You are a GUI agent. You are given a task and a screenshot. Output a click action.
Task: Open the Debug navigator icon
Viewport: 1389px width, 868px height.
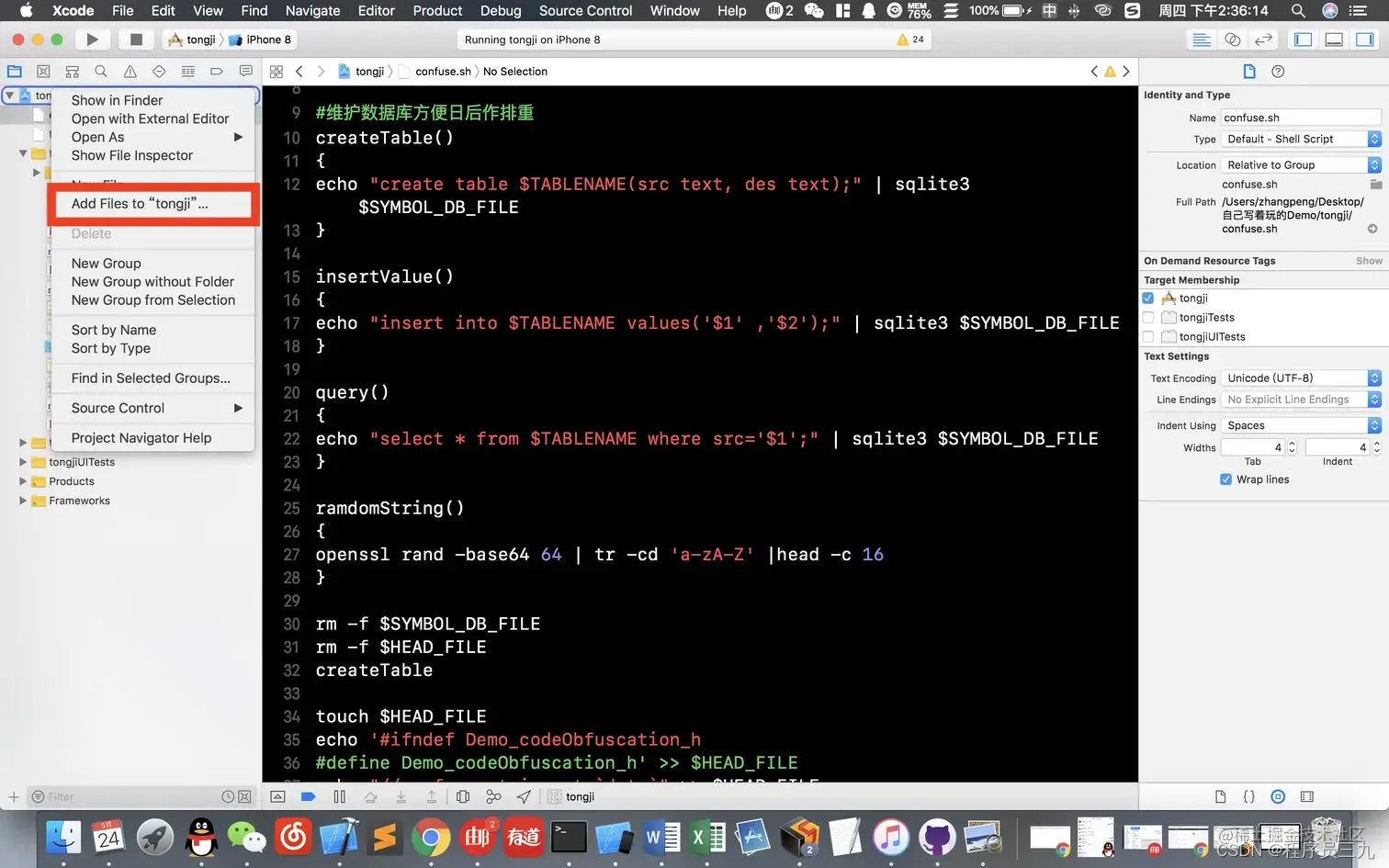point(188,72)
